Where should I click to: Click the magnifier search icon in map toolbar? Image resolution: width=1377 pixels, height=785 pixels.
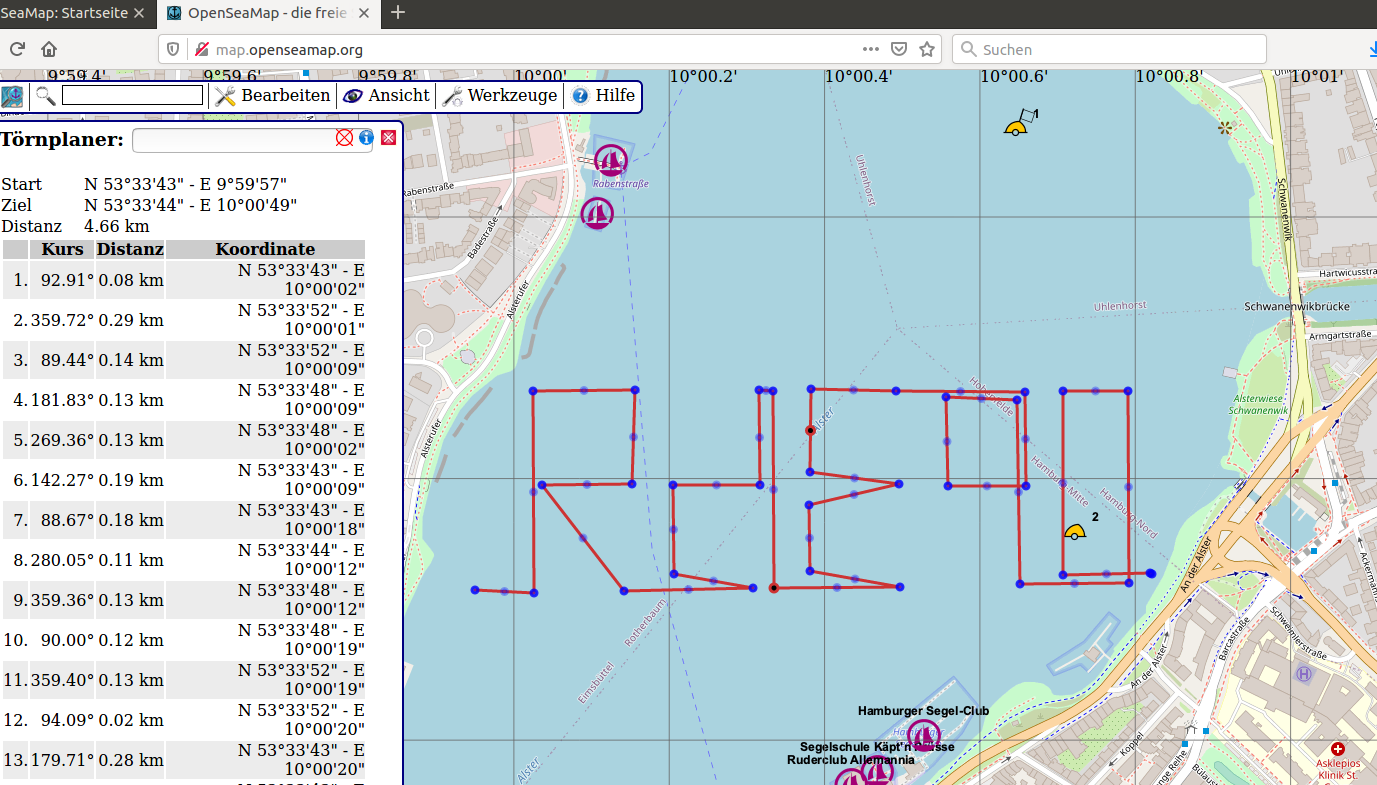[46, 96]
